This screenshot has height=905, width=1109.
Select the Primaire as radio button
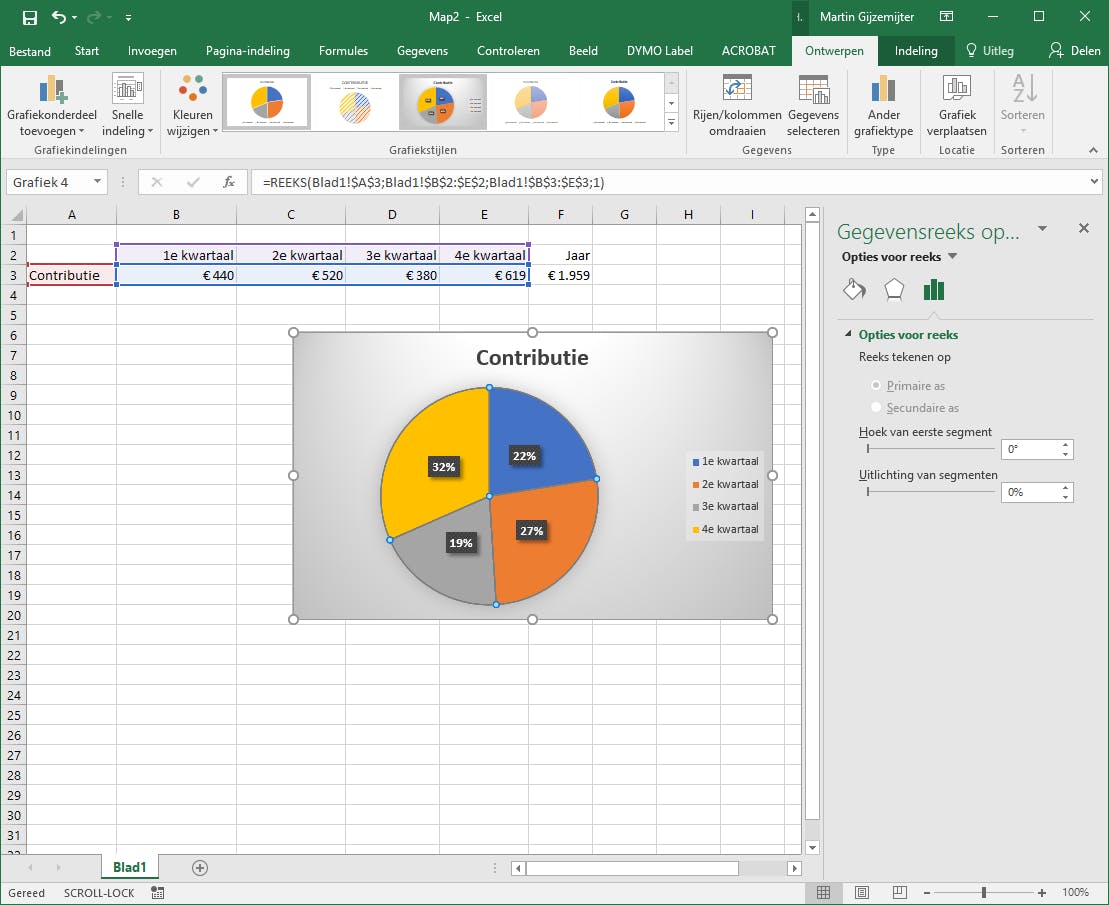point(877,385)
